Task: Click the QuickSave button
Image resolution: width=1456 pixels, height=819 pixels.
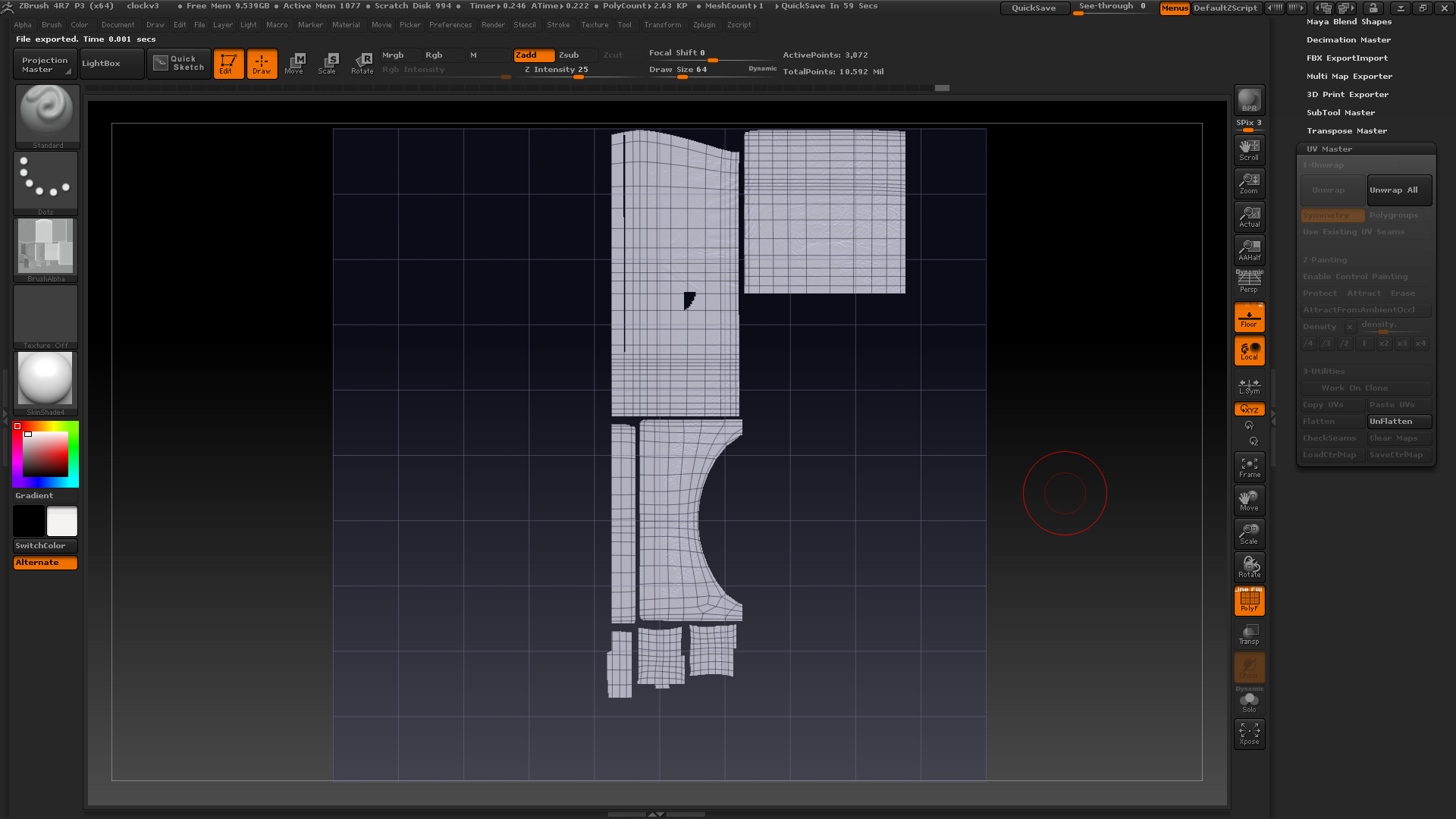Action: (1034, 8)
